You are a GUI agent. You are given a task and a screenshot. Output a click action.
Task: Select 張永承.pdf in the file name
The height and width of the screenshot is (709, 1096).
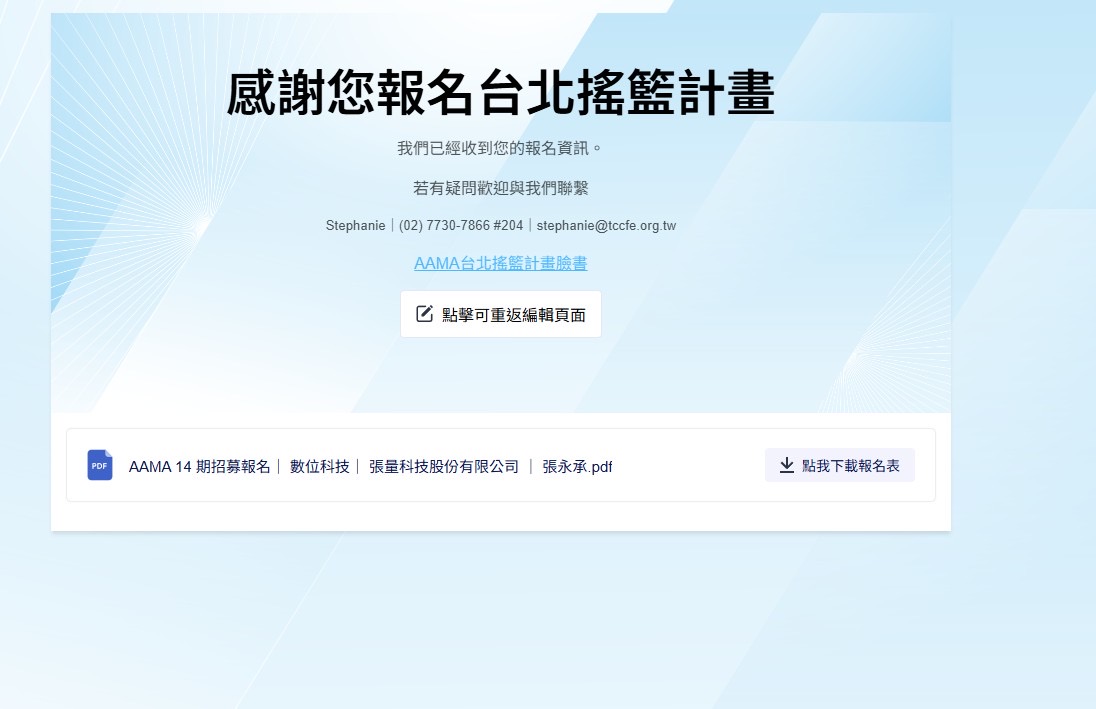pyautogui.click(x=577, y=466)
